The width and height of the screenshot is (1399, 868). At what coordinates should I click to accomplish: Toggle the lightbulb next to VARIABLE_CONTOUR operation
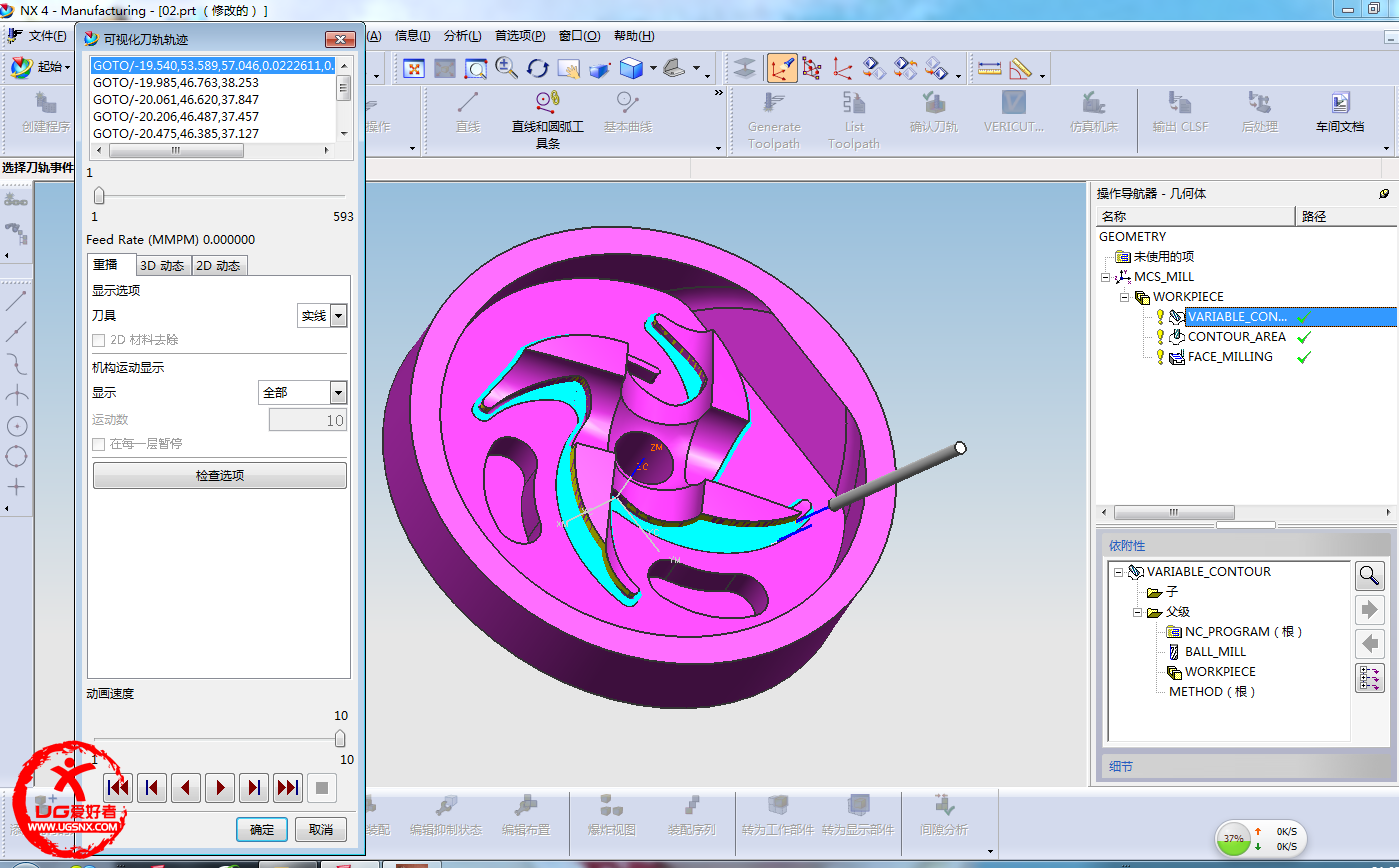(x=1161, y=316)
